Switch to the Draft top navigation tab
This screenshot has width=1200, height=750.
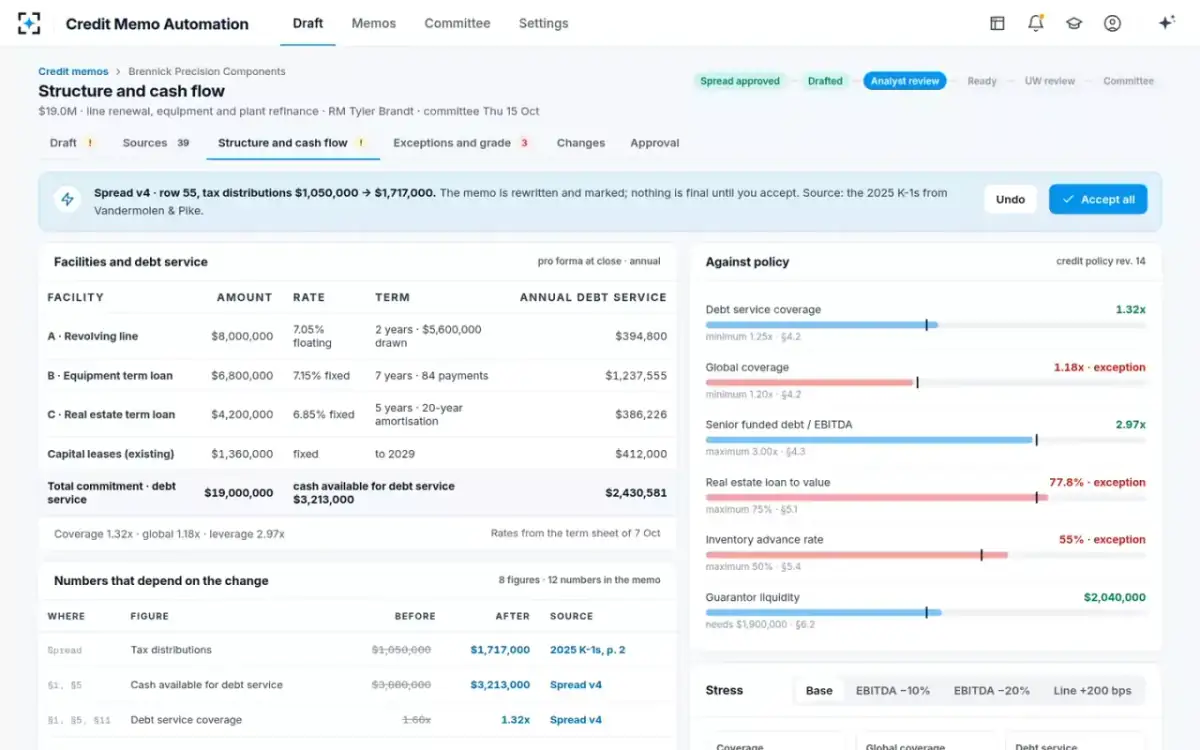point(308,23)
